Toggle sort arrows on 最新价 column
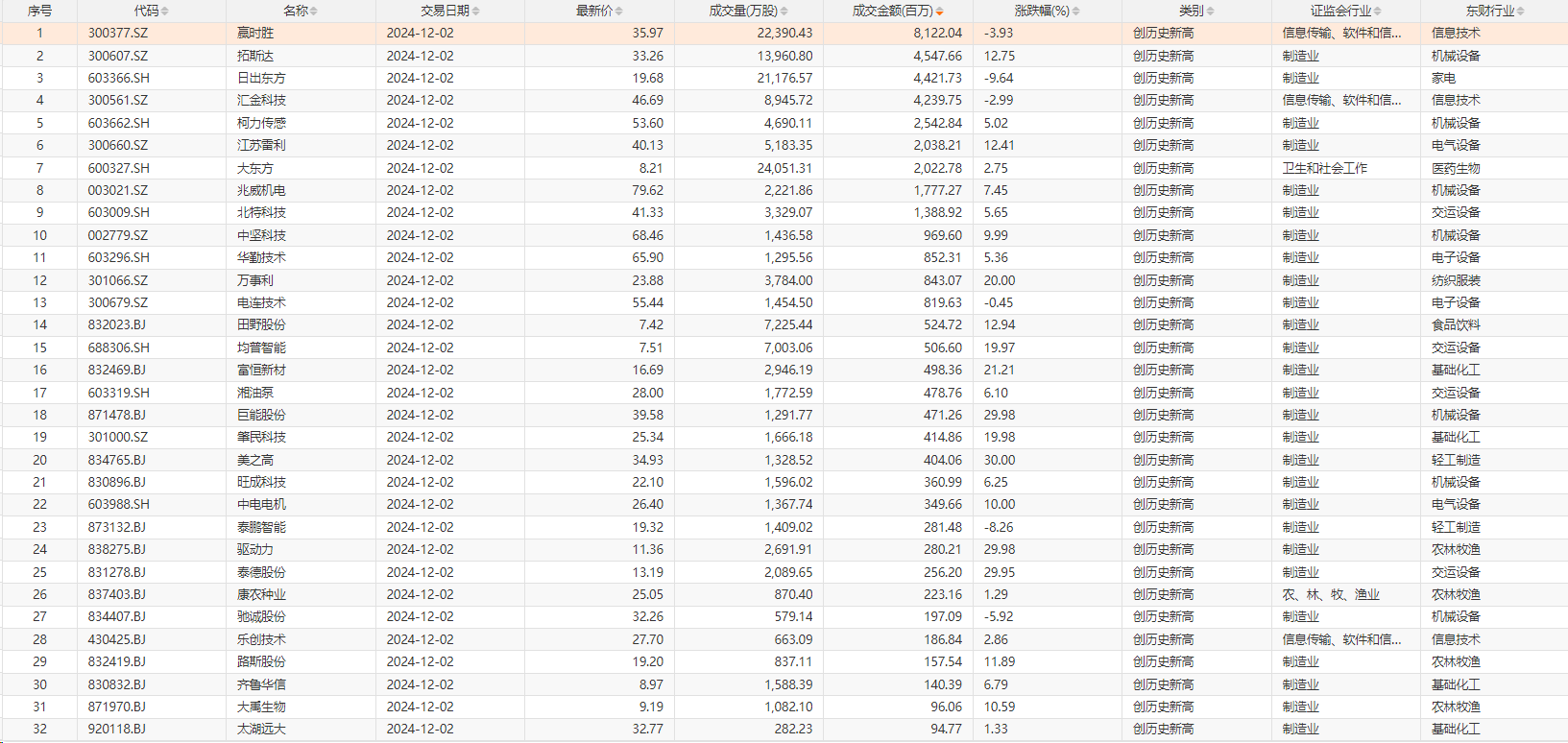This screenshot has width=1568, height=743. point(619,12)
